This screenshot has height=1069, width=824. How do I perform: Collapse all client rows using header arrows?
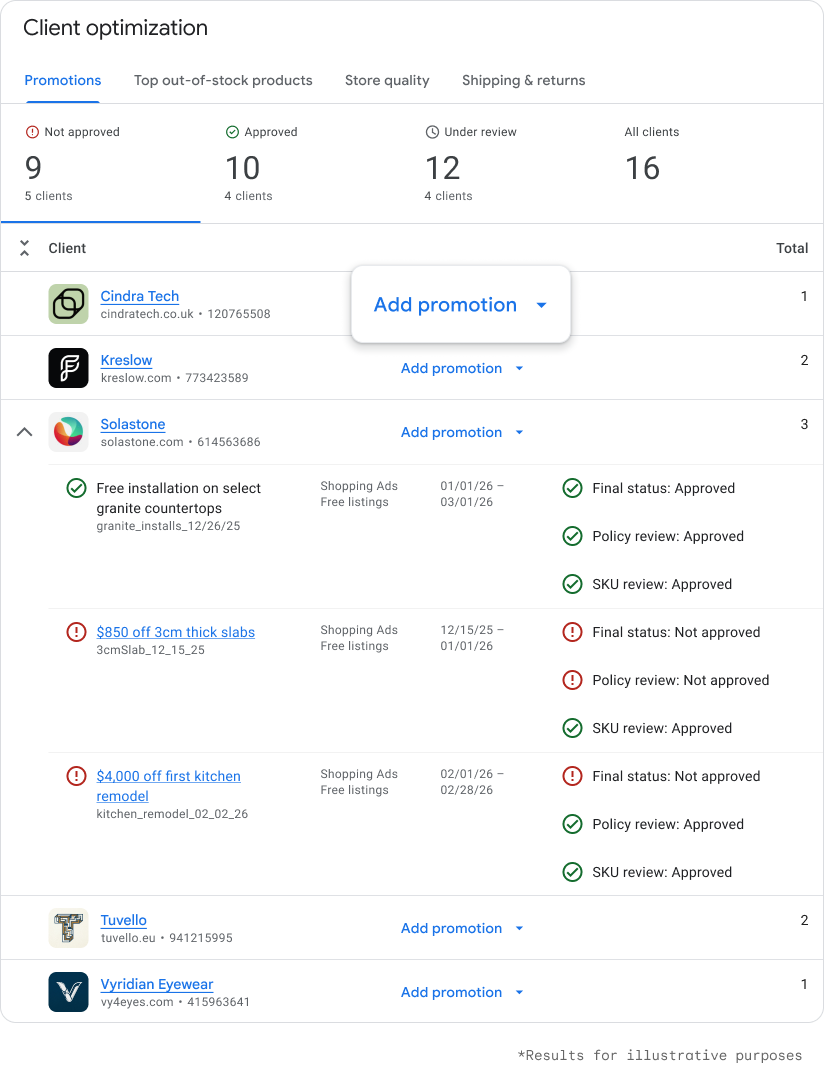point(25,248)
